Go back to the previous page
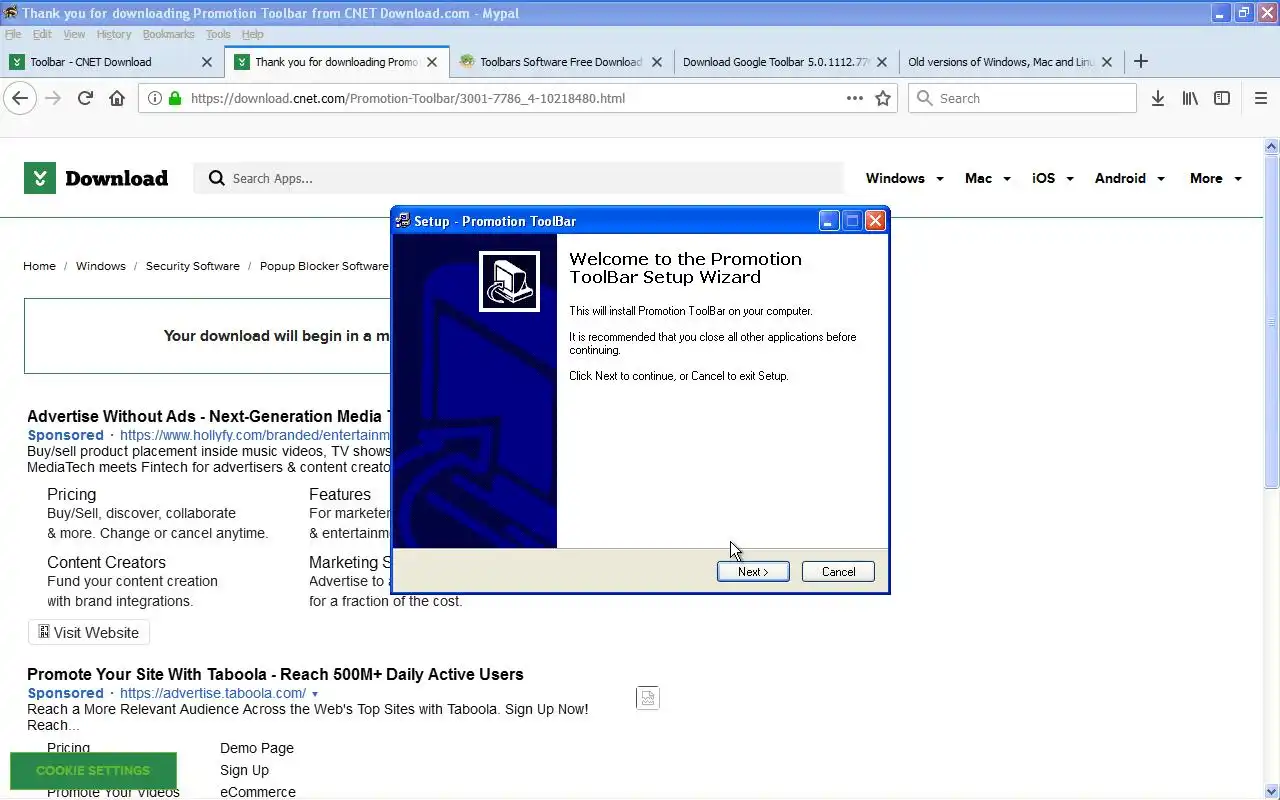This screenshot has height=800, width=1280. (20, 98)
